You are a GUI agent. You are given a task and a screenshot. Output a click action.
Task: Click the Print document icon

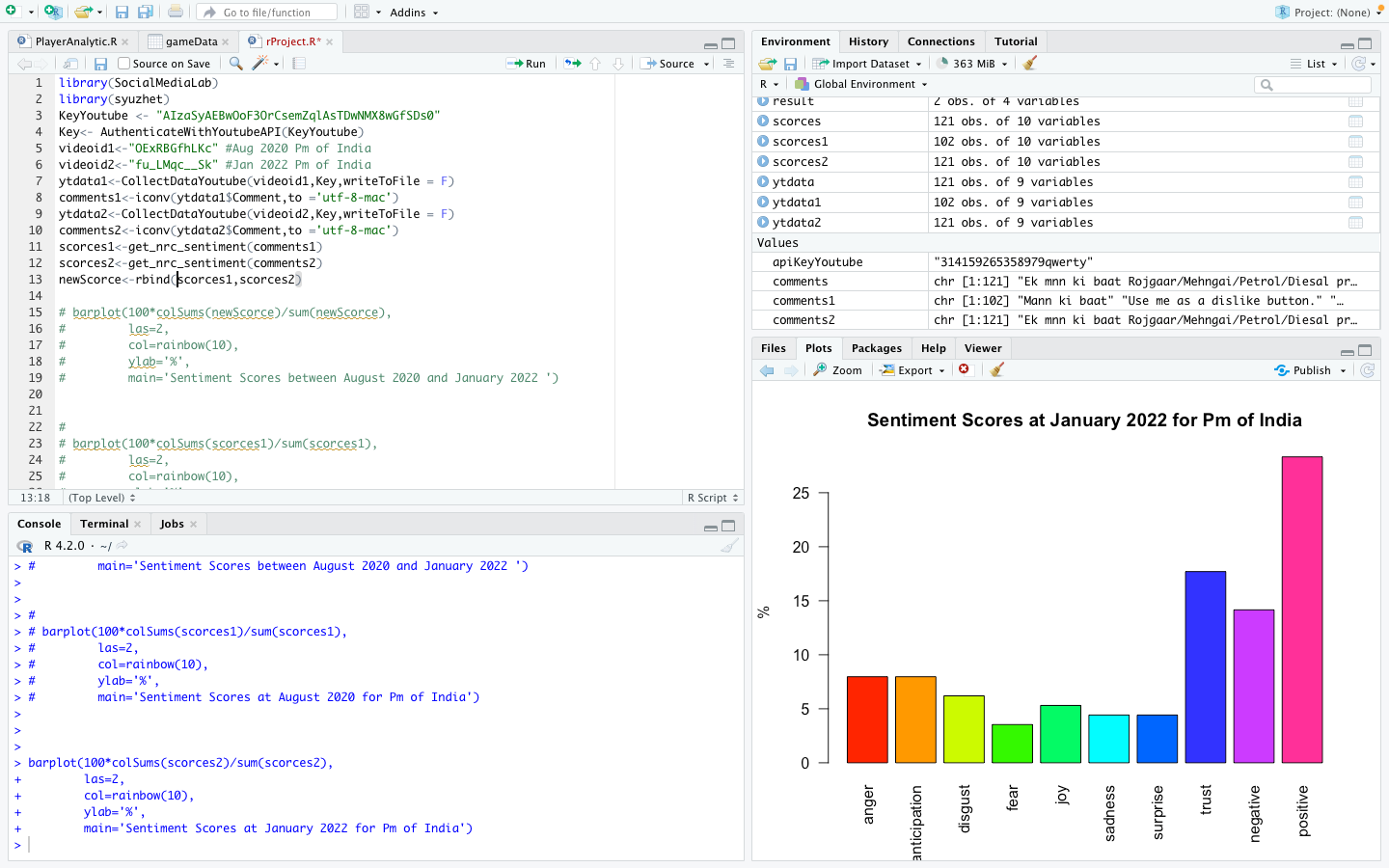tap(176, 12)
